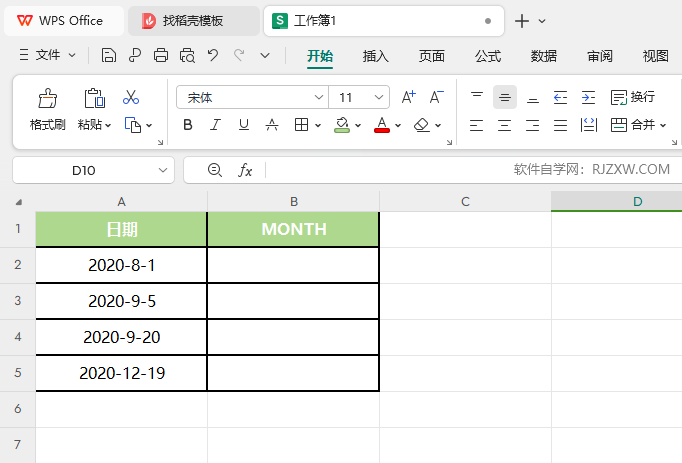Toggle Strikethrough formatting
The height and width of the screenshot is (463, 682).
272,125
